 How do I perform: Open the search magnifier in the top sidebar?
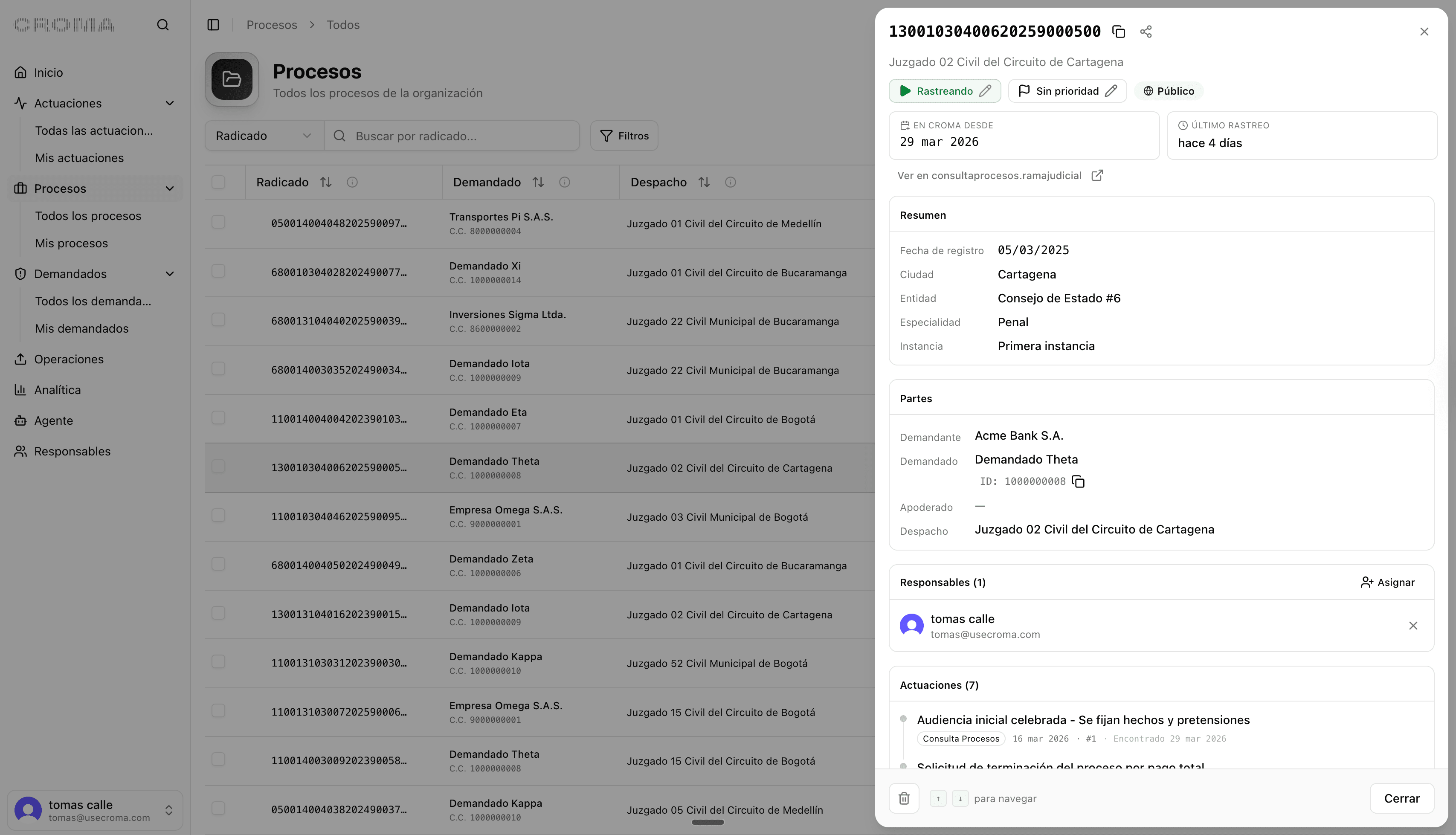(163, 25)
